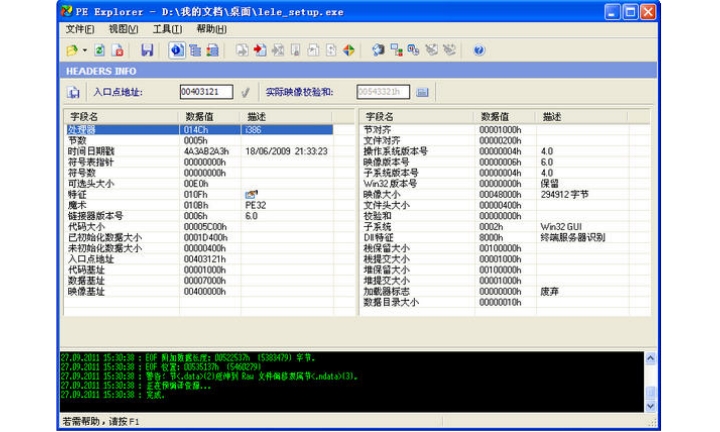Click the second greyed plug-in tool icon
This screenshot has width=720, height=432.
[449, 50]
